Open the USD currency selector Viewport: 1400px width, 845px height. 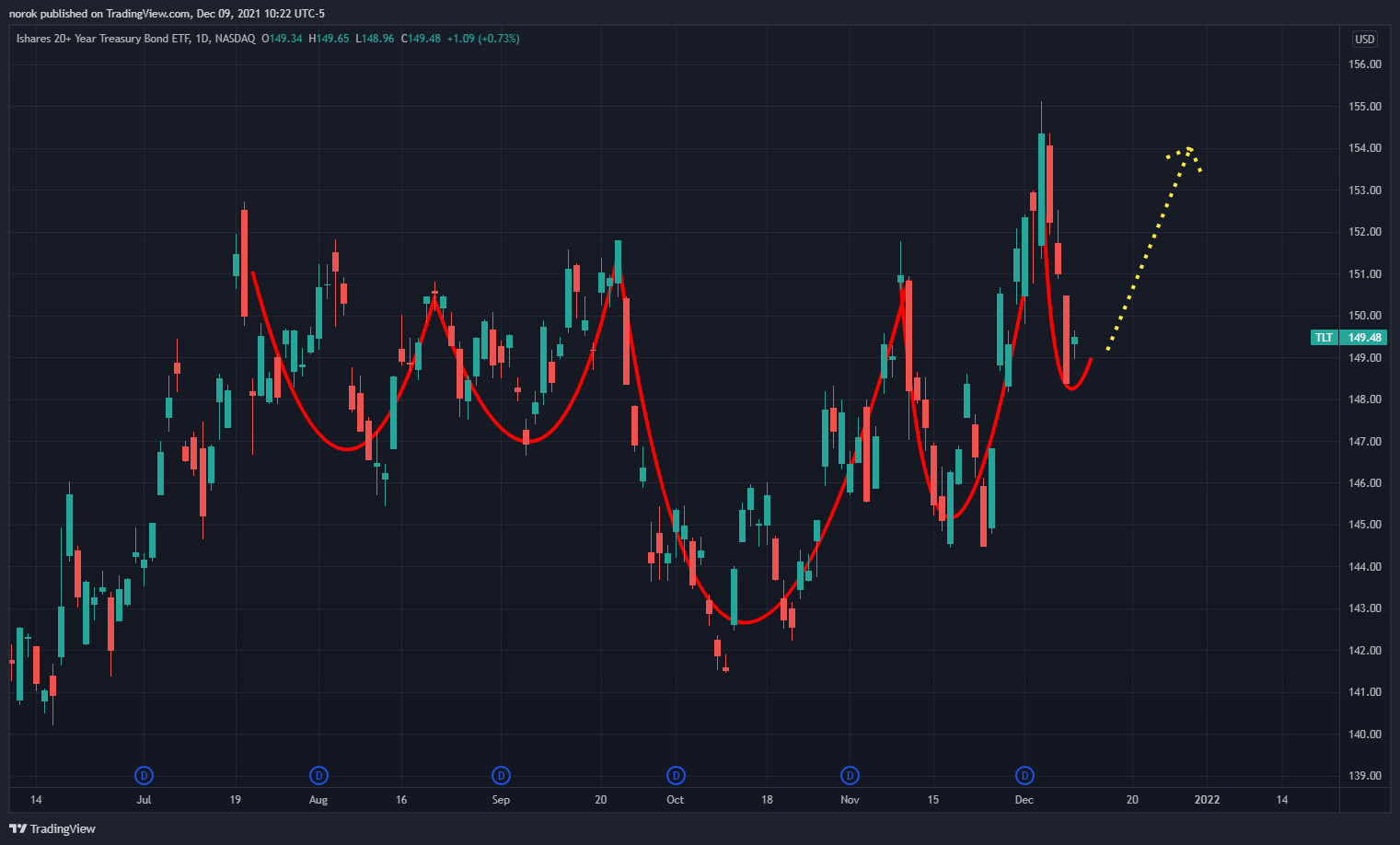point(1364,39)
